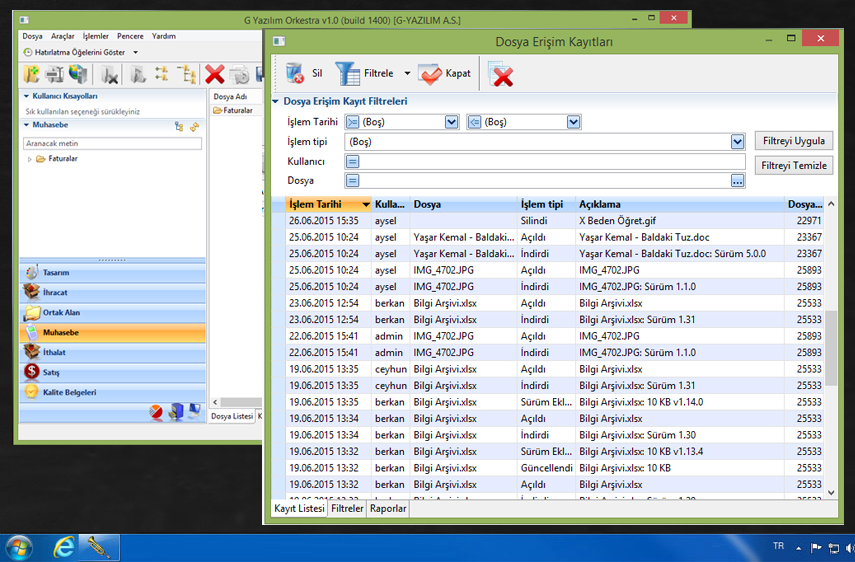Open the first İşlem Tarihi date dropdown
The width and height of the screenshot is (855, 562).
click(451, 122)
